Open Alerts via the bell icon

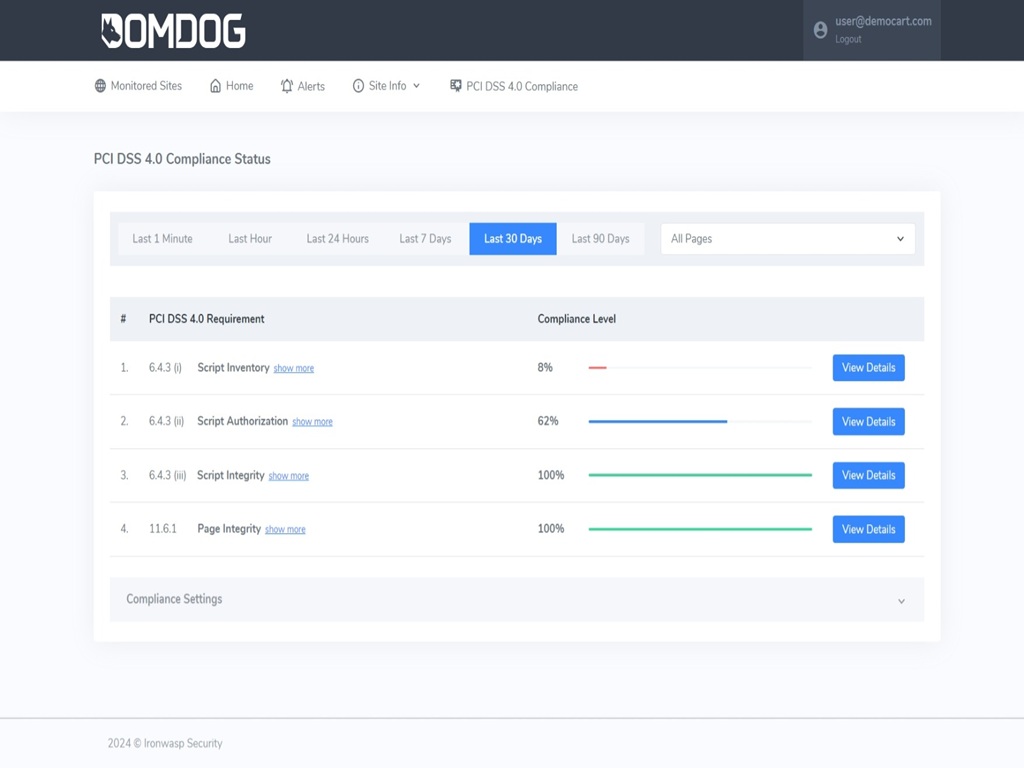pyautogui.click(x=286, y=86)
